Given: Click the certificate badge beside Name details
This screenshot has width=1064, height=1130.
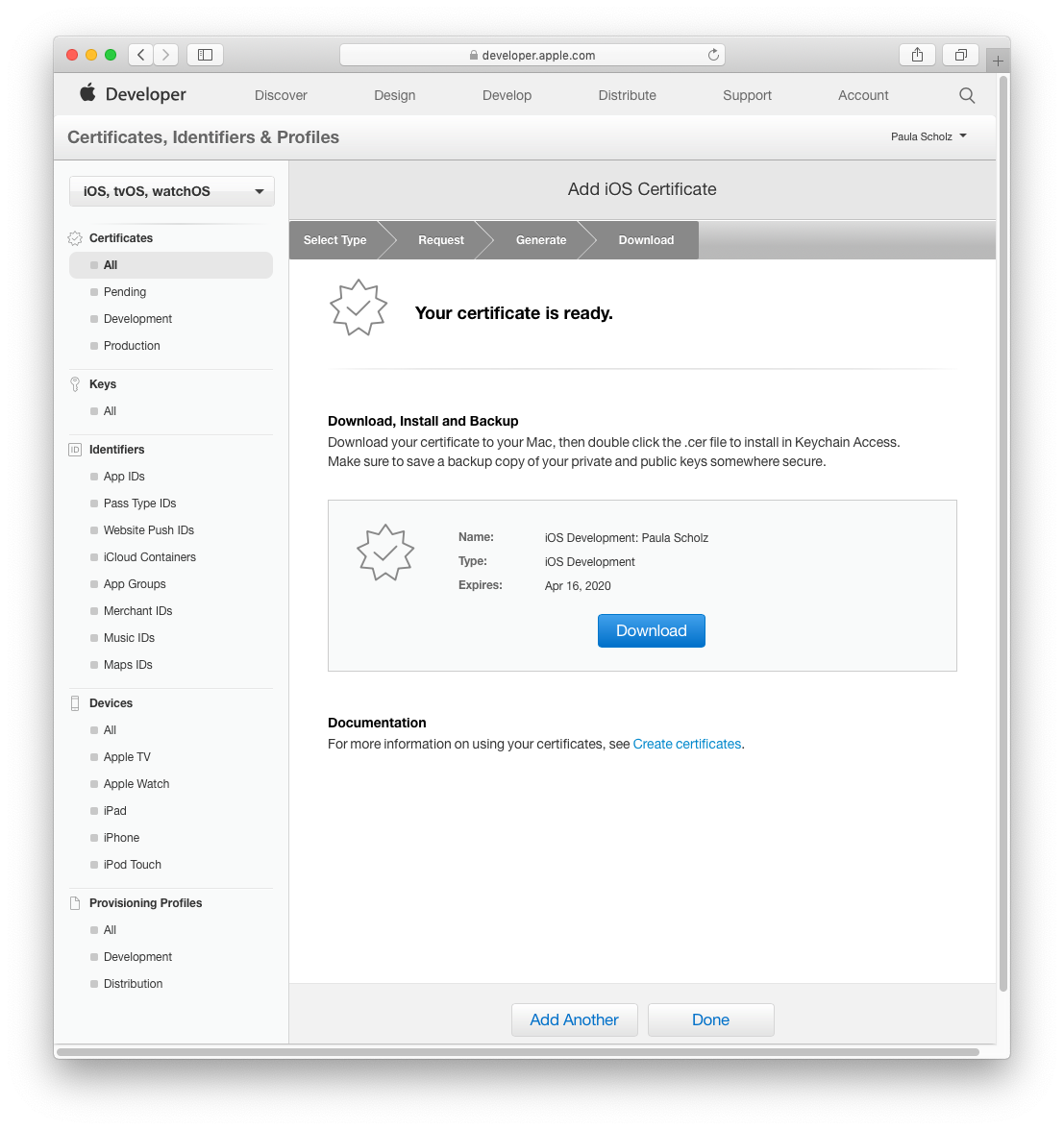Looking at the screenshot, I should click(x=385, y=553).
